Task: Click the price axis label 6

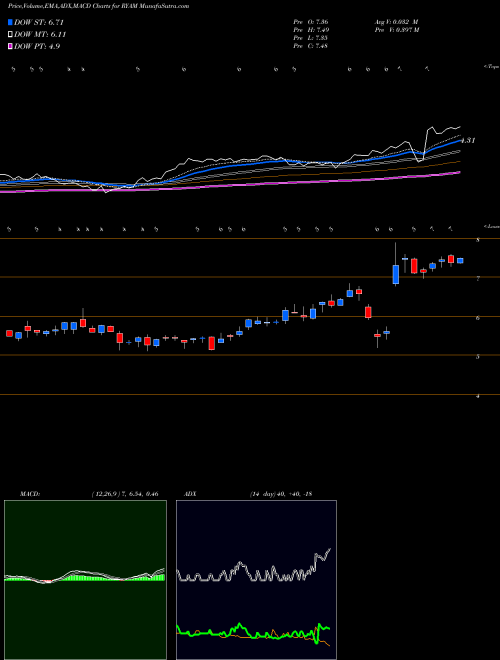Action: pos(478,318)
